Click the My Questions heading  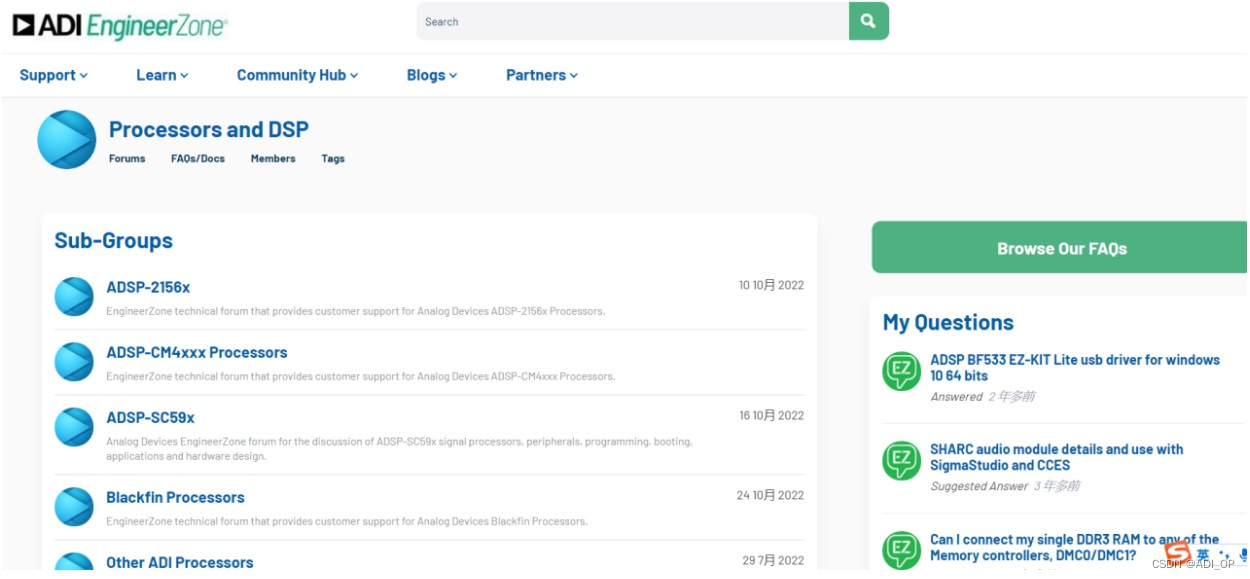(948, 322)
